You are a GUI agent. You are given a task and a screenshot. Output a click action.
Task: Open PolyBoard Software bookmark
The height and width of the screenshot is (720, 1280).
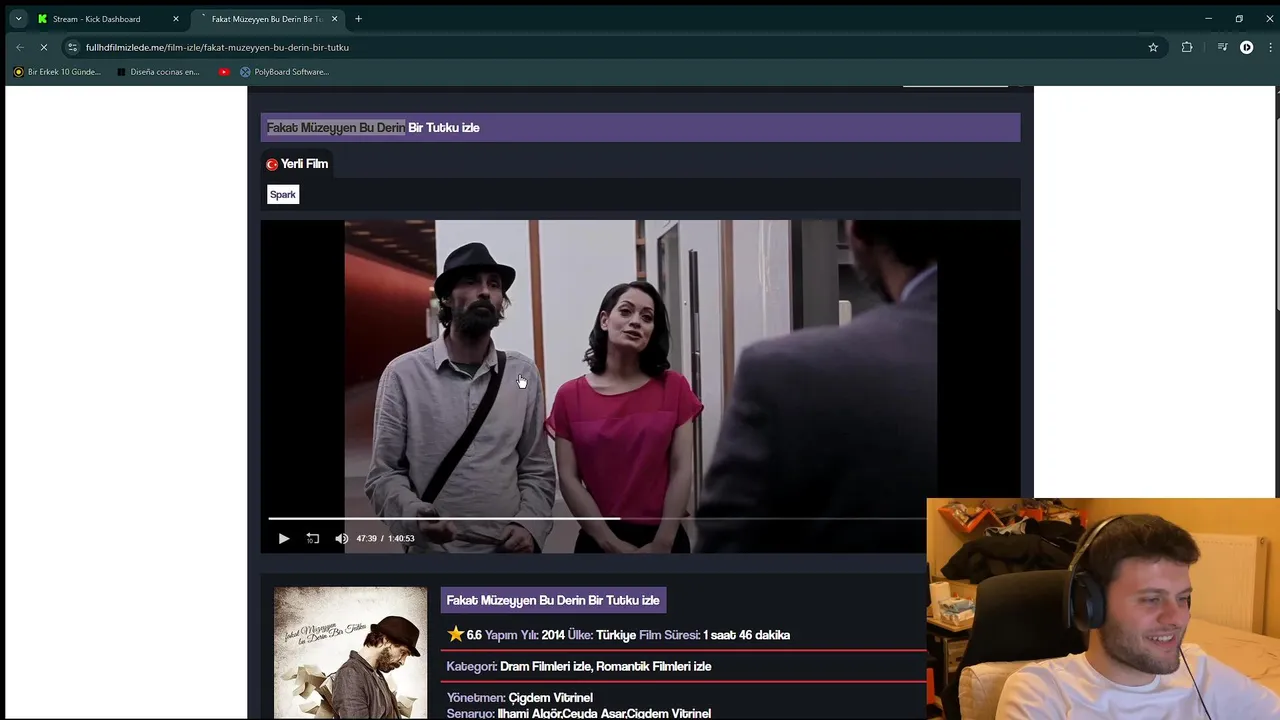coord(284,72)
